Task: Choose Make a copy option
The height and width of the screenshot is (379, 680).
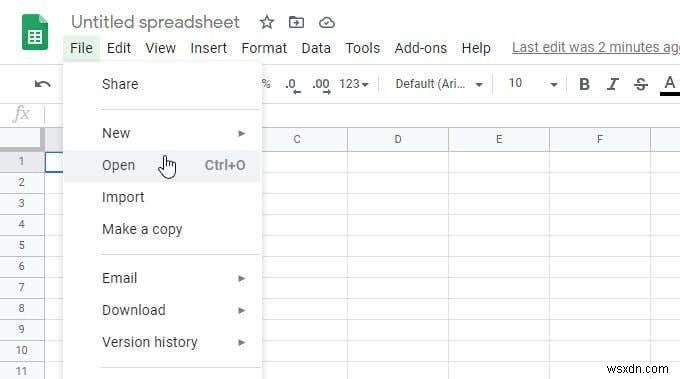Action: [163, 229]
